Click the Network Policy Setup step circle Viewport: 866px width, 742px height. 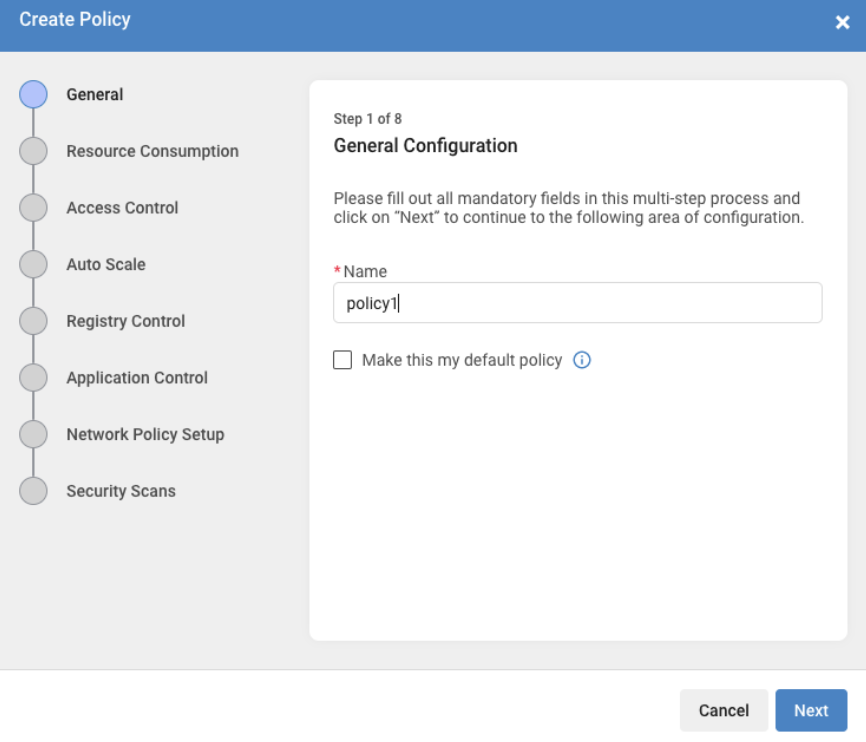[33, 434]
